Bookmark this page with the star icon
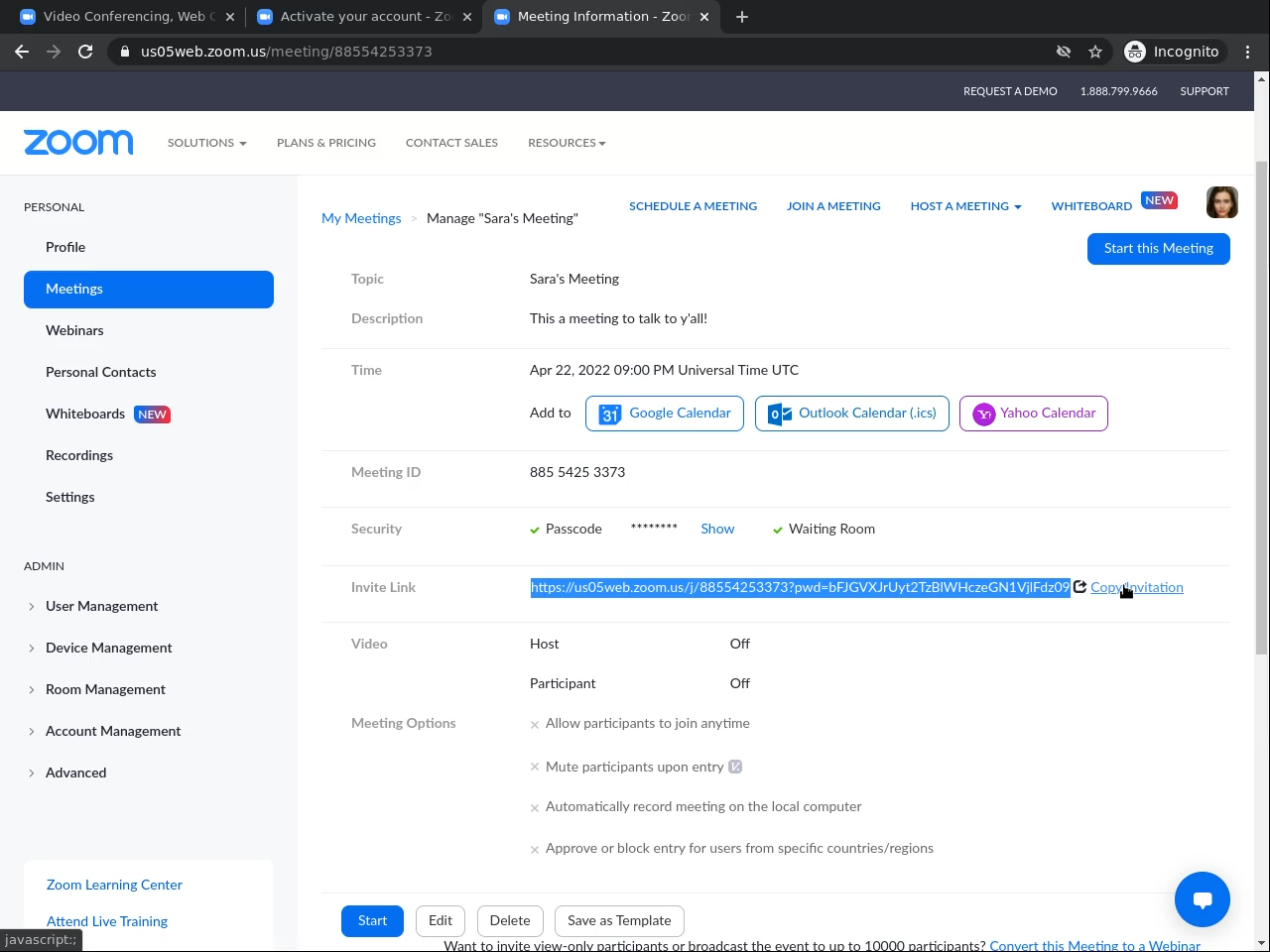Viewport: 1270px width, 952px height. 1095,52
